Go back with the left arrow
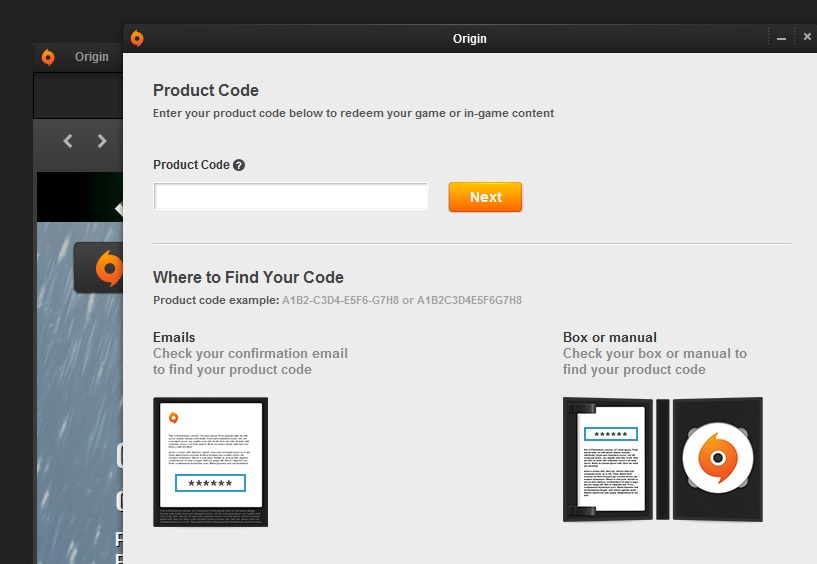The image size is (817, 564). click(x=68, y=141)
